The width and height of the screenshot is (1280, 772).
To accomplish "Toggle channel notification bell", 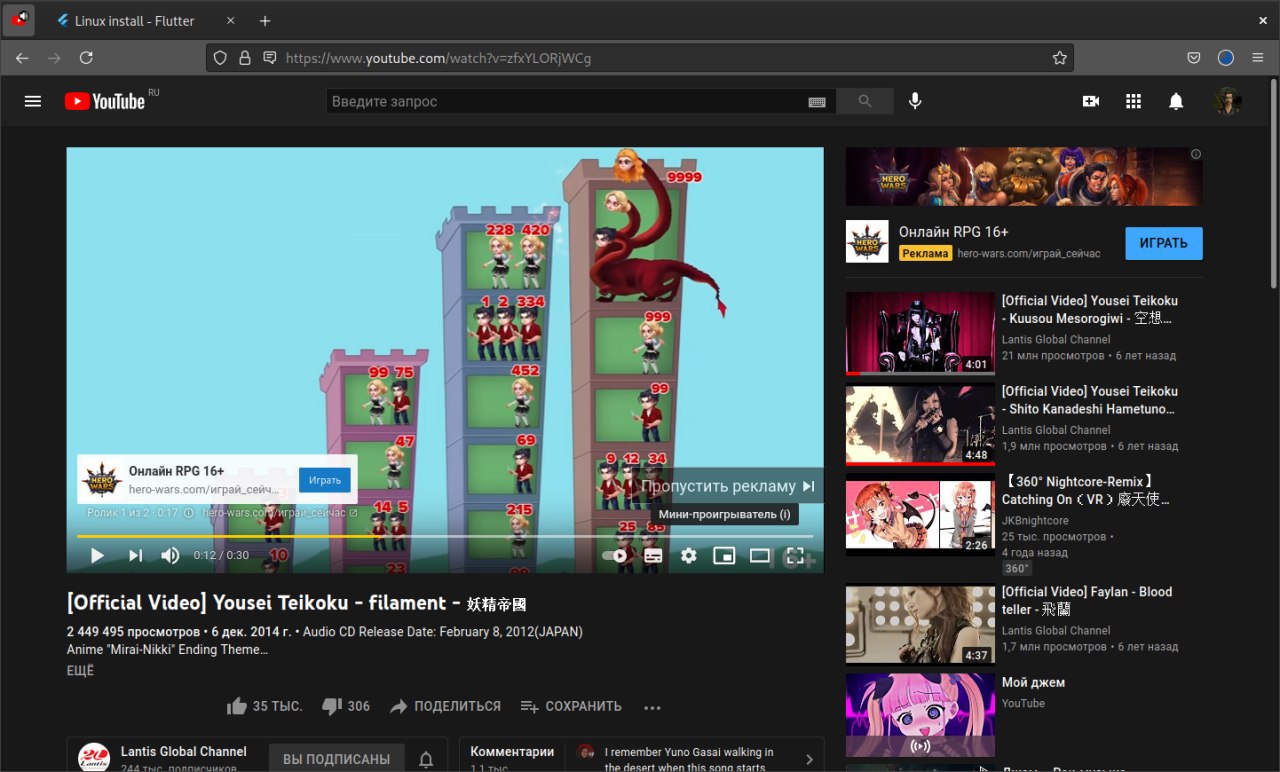I will point(426,760).
